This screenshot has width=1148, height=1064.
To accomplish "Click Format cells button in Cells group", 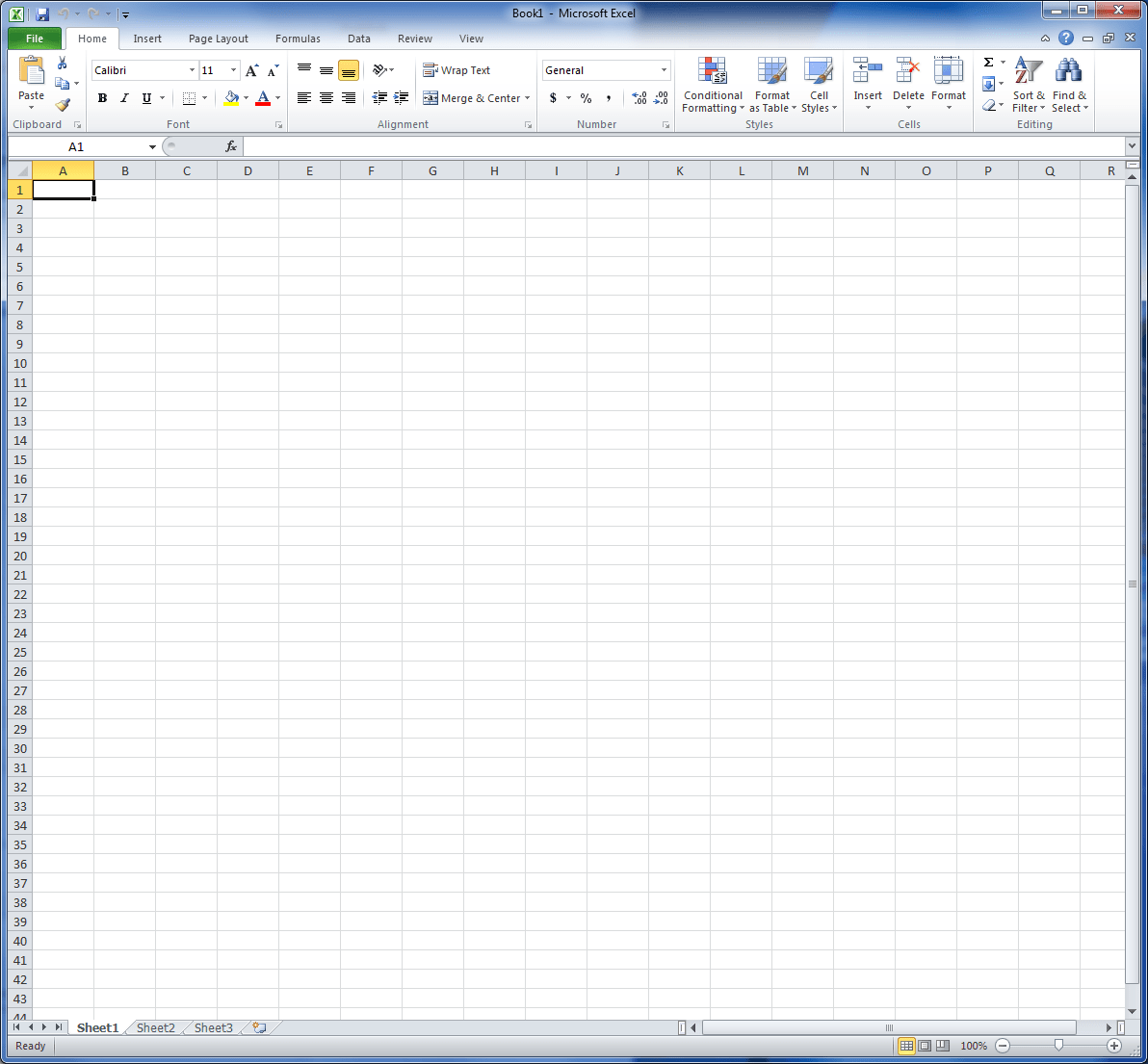I will pyautogui.click(x=949, y=84).
